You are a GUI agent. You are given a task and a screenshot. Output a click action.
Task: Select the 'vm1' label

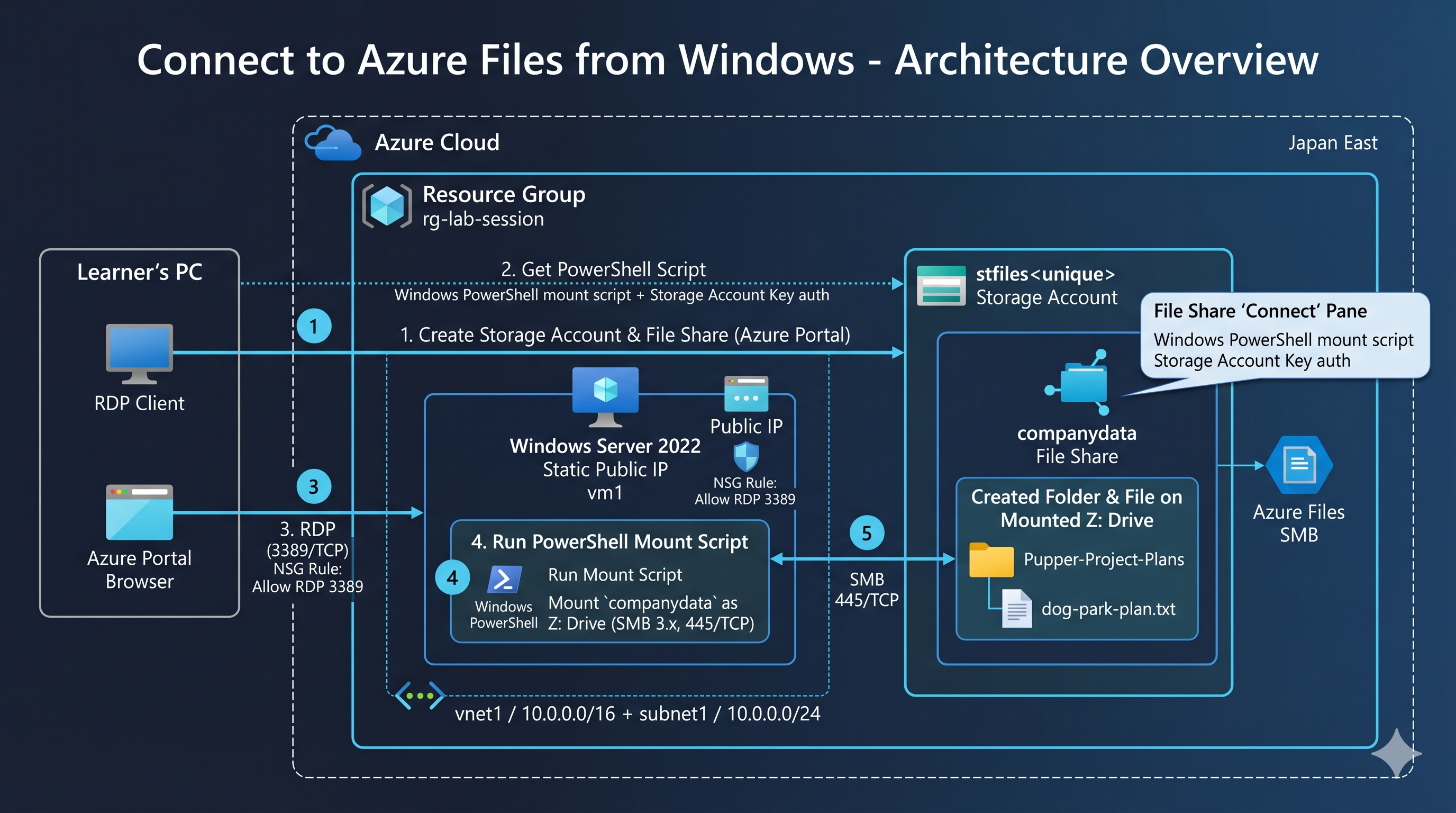(605, 493)
